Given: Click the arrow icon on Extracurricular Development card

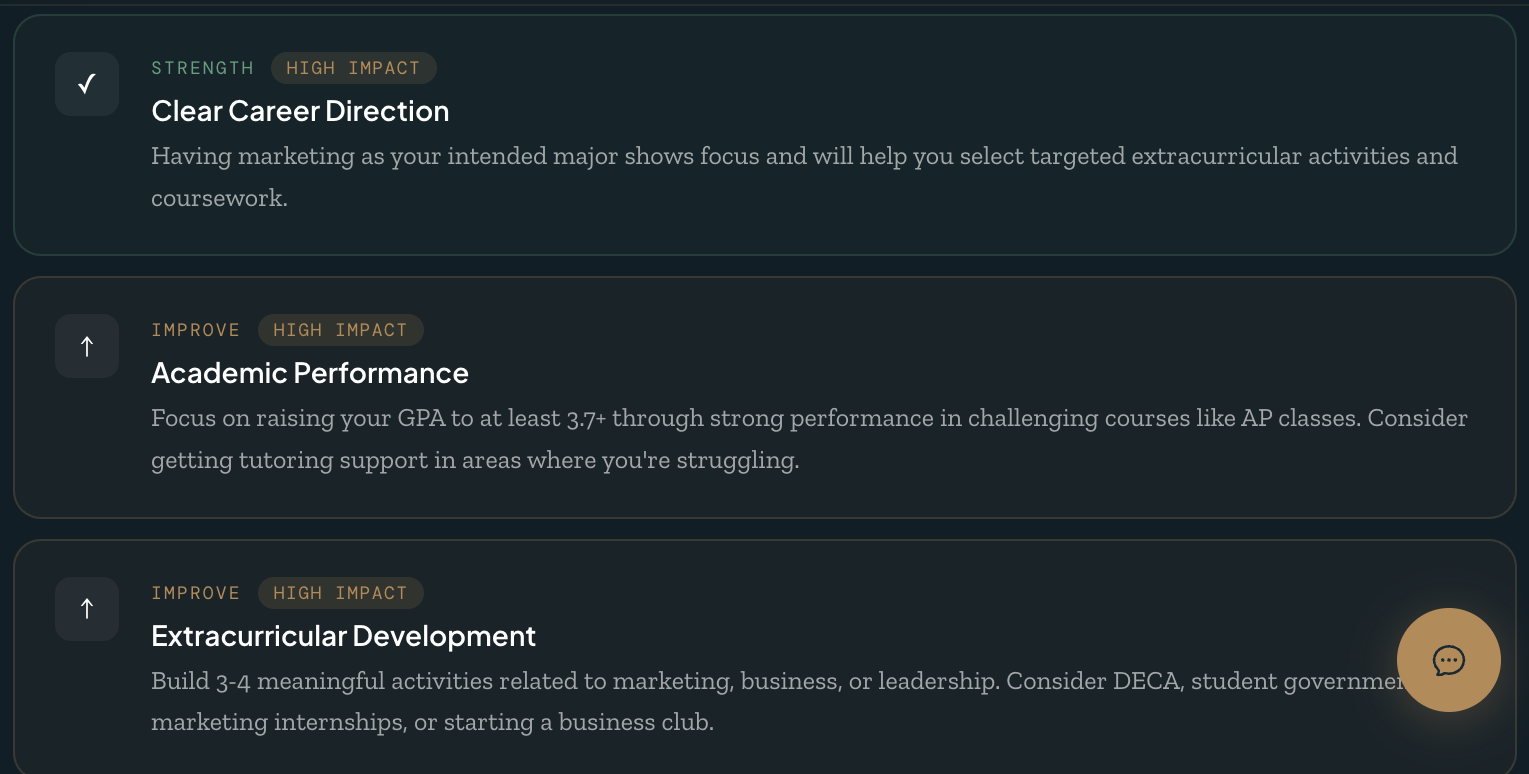Looking at the screenshot, I should pyautogui.click(x=86, y=609).
